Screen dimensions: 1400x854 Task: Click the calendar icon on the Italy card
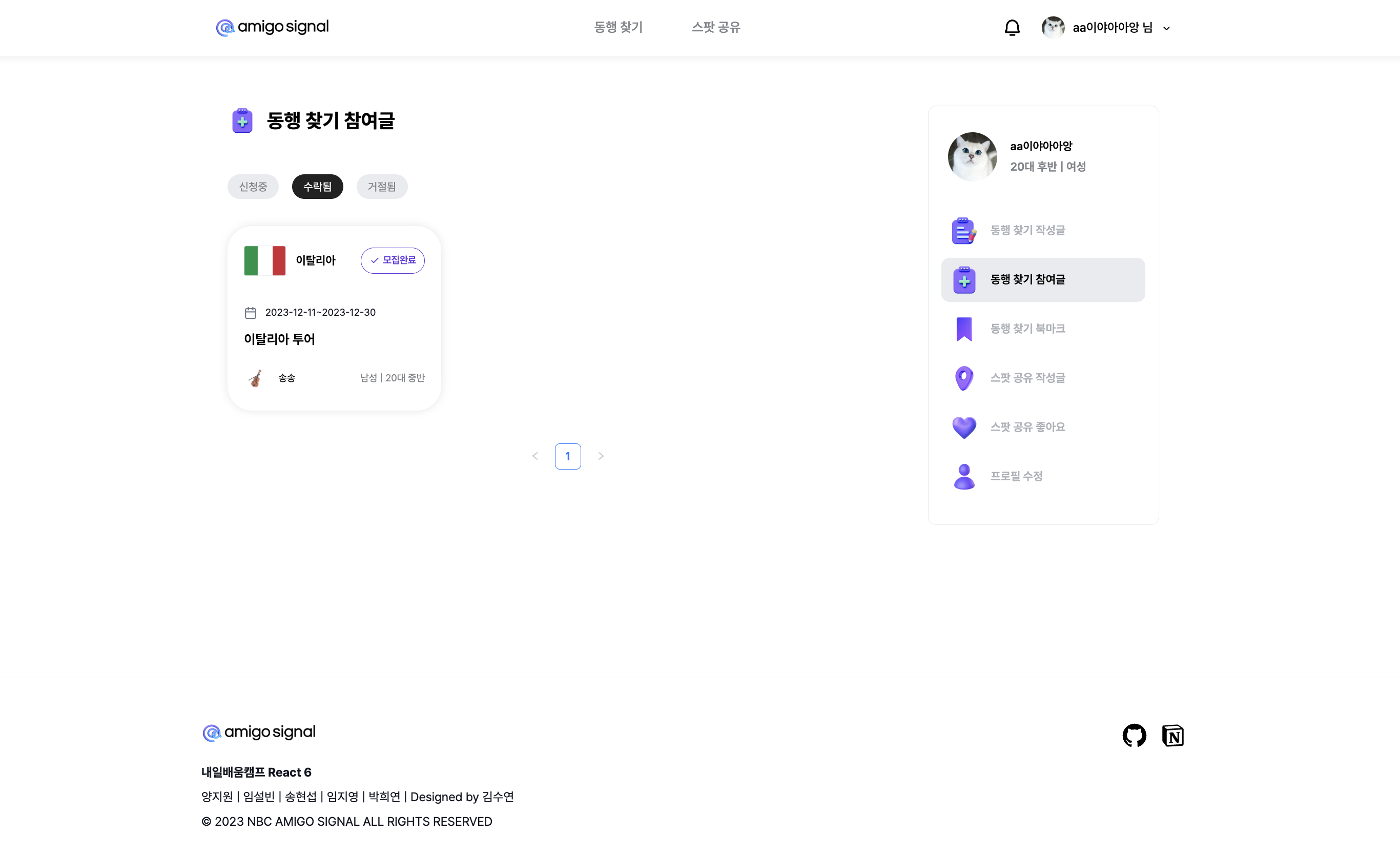click(x=252, y=312)
